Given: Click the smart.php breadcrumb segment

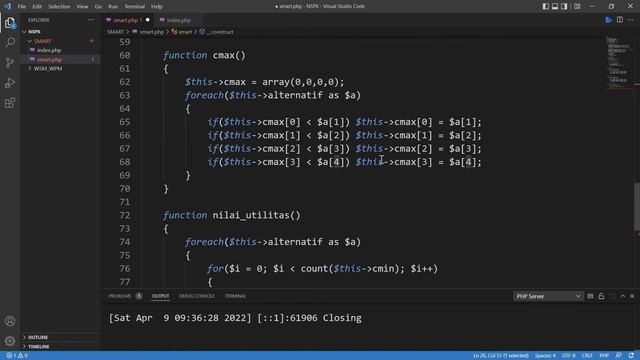Looking at the screenshot, I should 151,32.
